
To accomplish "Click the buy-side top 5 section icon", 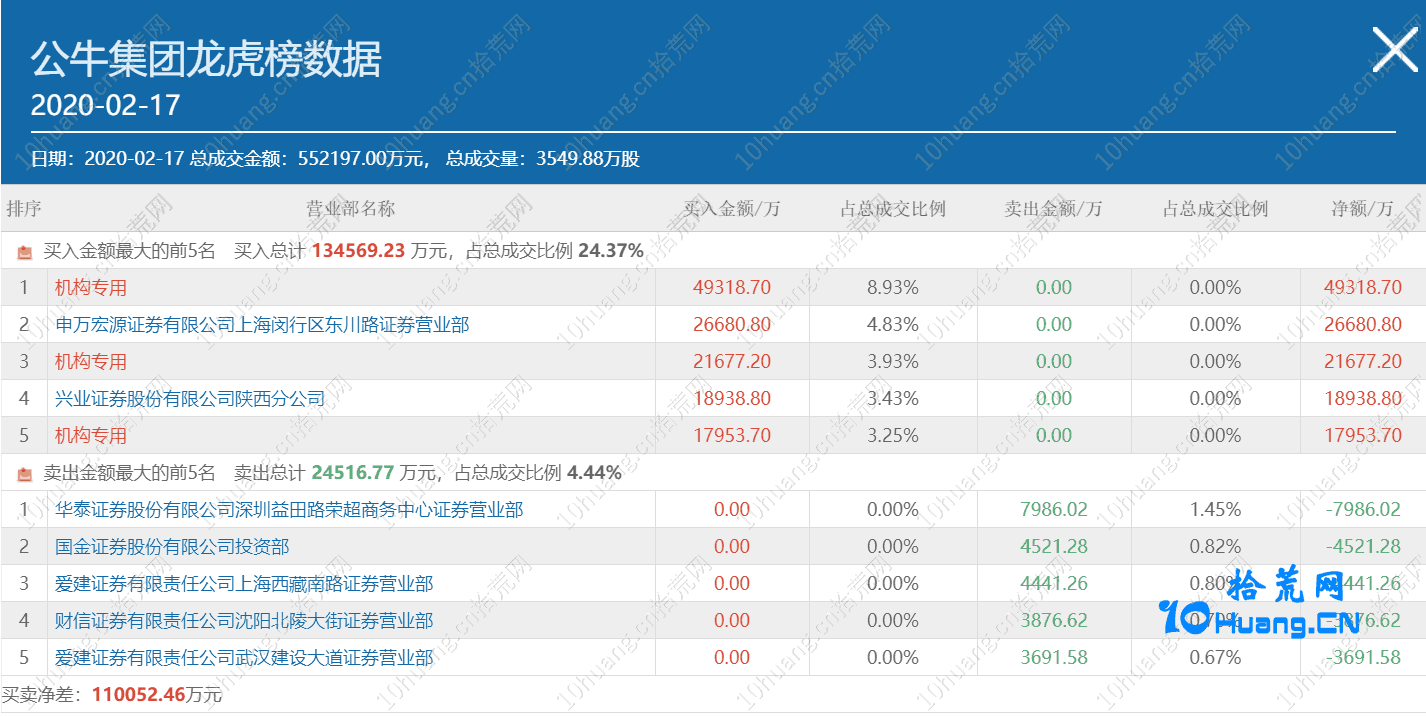I will click(x=25, y=252).
